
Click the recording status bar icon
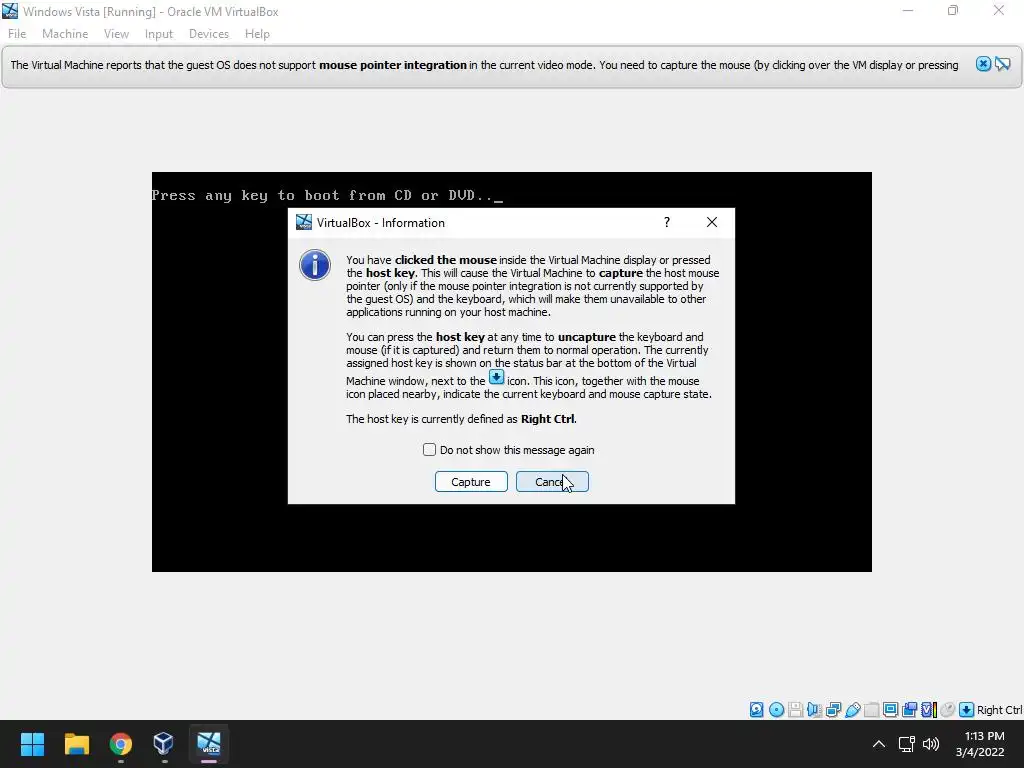(910, 709)
